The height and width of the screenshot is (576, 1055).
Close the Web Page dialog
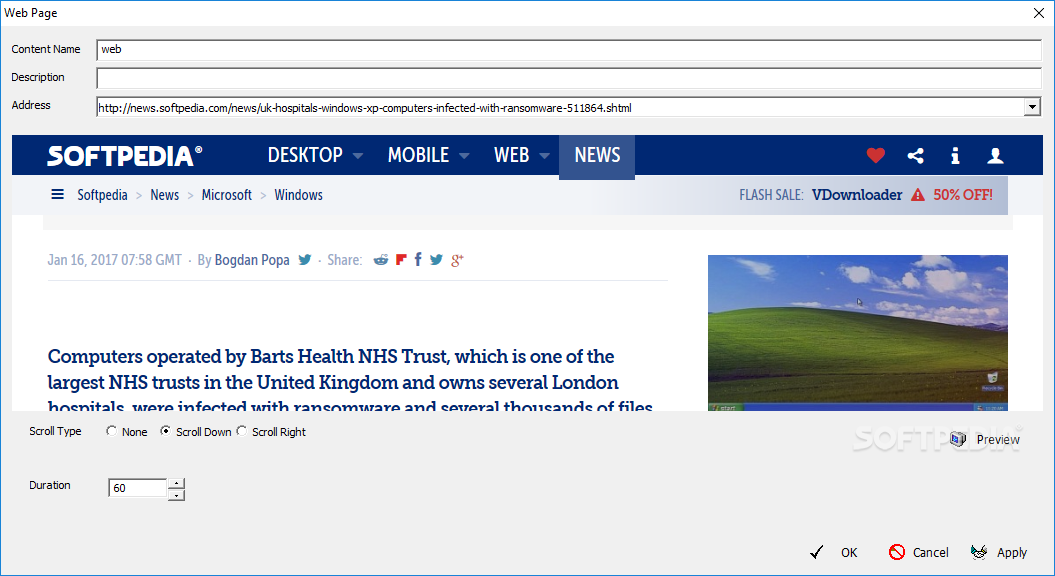[x=1039, y=13]
